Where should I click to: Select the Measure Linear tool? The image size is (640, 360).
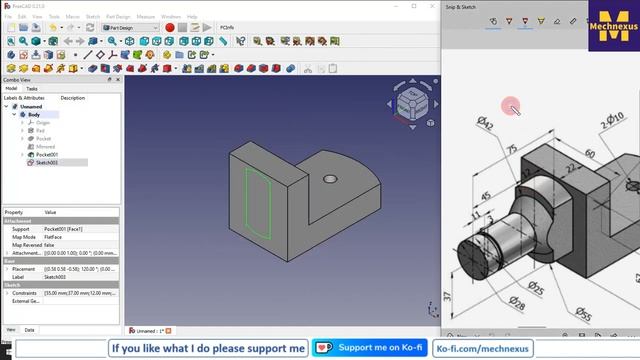click(x=257, y=41)
